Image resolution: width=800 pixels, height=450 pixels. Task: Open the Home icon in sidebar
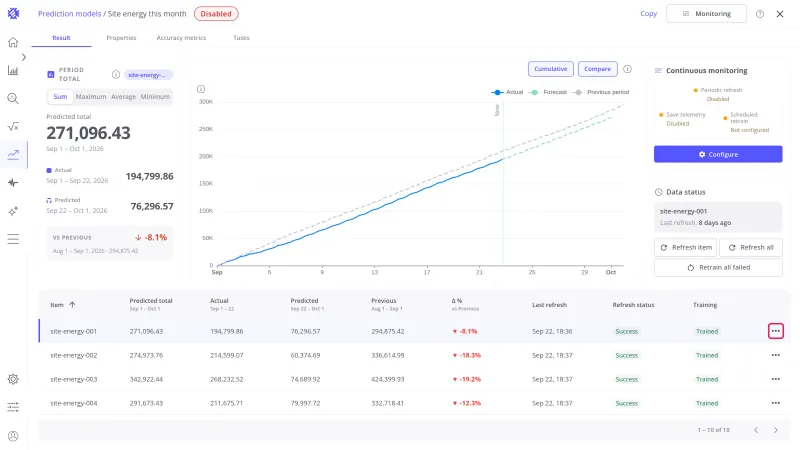(13, 42)
